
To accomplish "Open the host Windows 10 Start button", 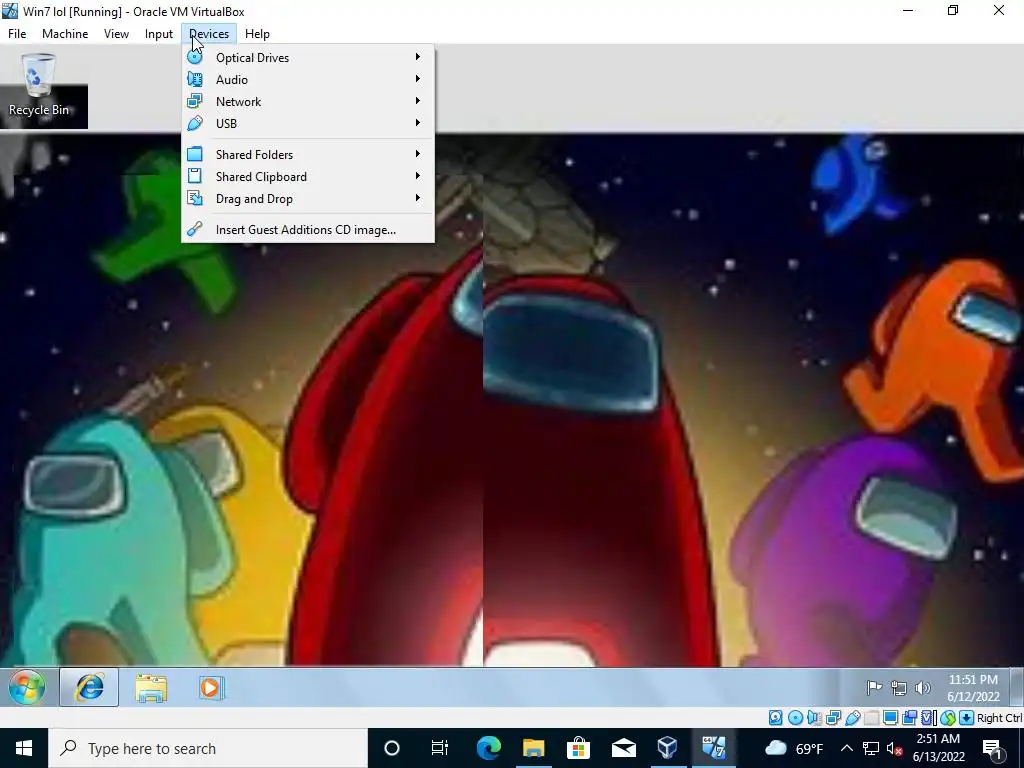I will 24,748.
